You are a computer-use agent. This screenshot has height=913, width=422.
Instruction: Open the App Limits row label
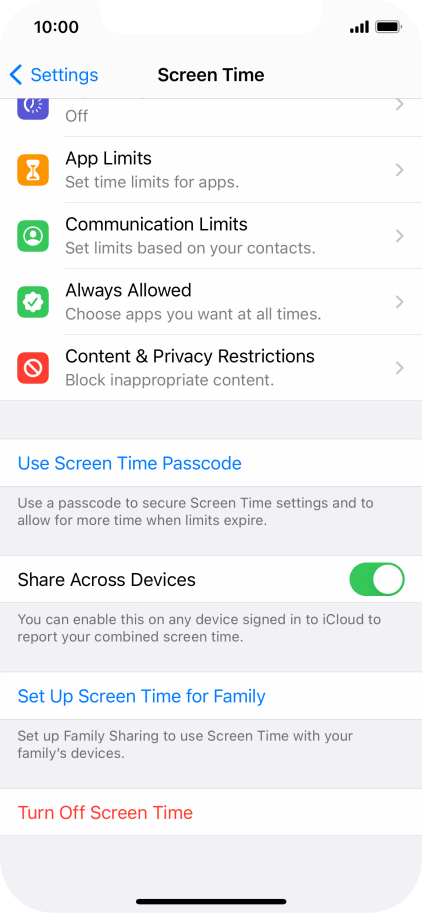(108, 158)
